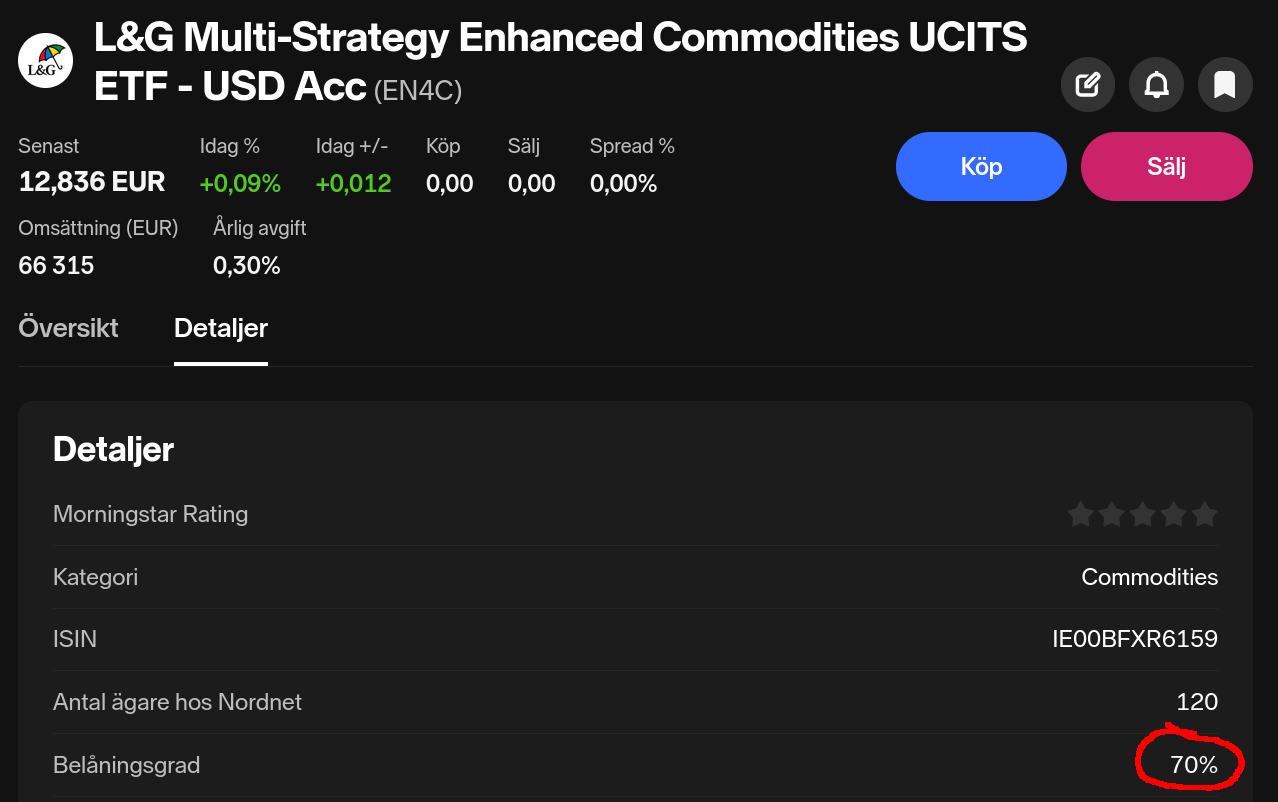Switch to the Översikt tab

coord(68,328)
